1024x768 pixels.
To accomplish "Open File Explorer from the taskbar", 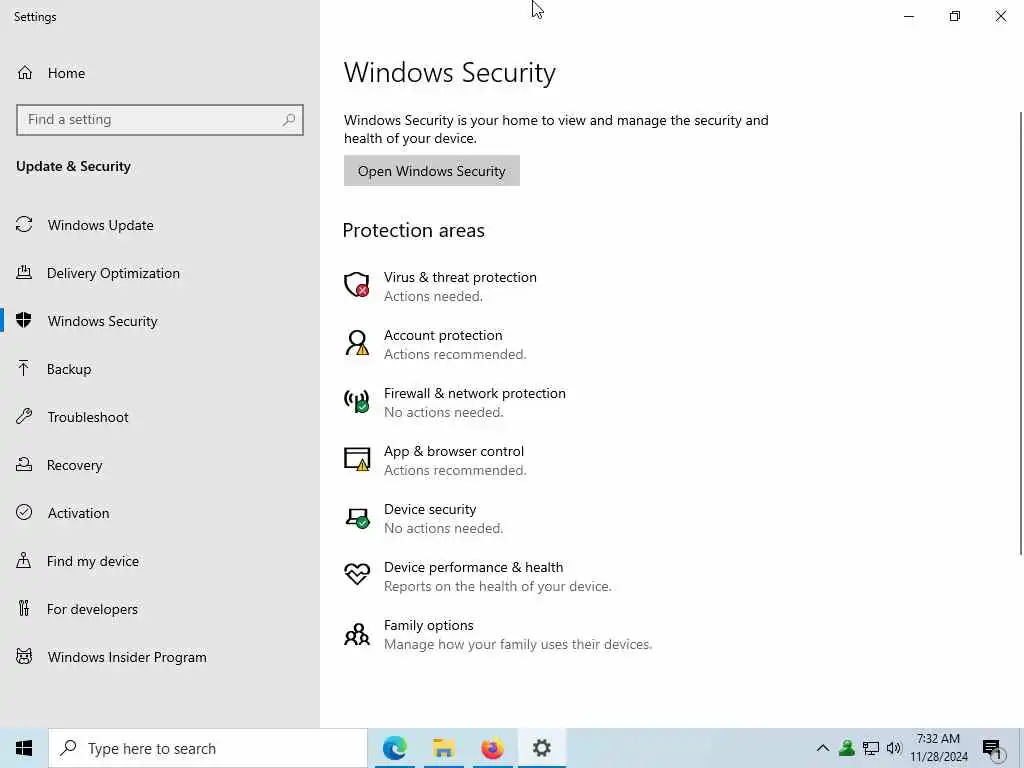I will [443, 748].
